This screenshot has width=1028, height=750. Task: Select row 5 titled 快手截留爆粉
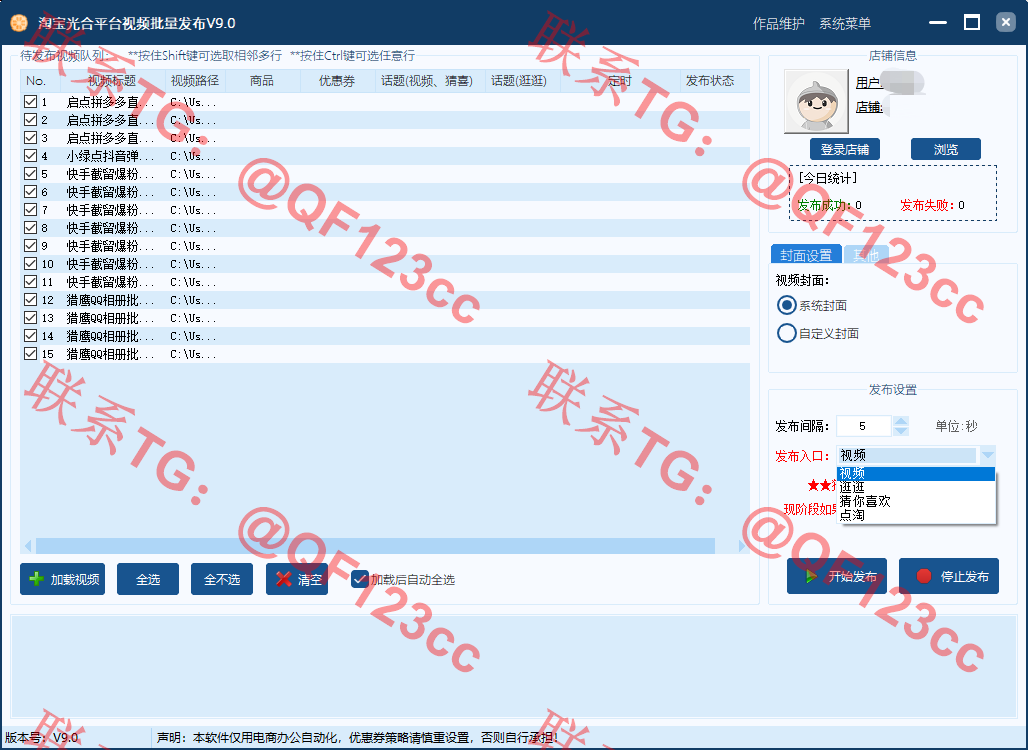385,174
